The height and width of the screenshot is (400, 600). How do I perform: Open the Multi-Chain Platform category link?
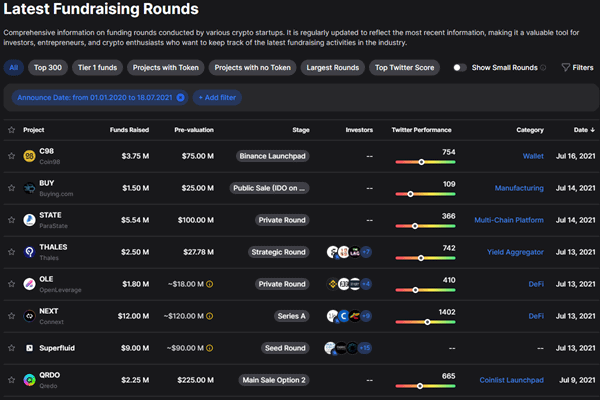pyautogui.click(x=509, y=220)
